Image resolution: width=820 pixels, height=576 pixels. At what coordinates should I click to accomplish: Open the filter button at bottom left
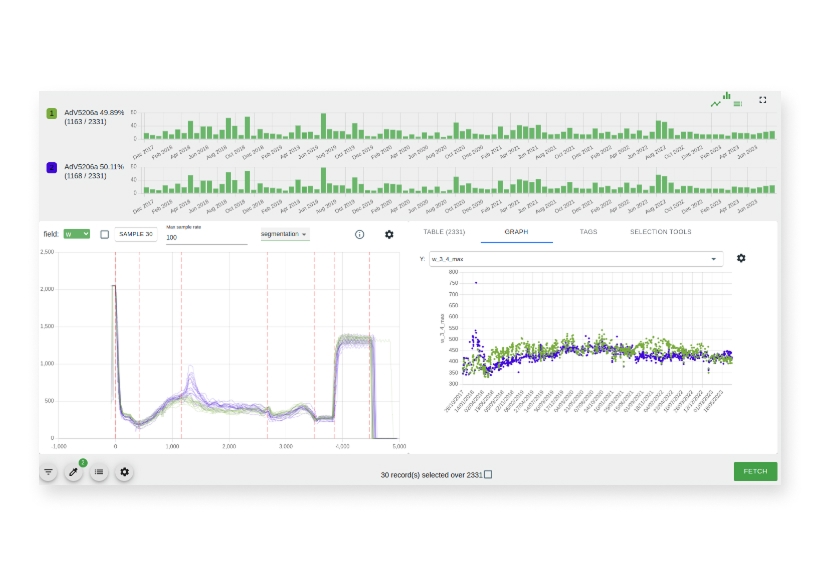(48, 472)
